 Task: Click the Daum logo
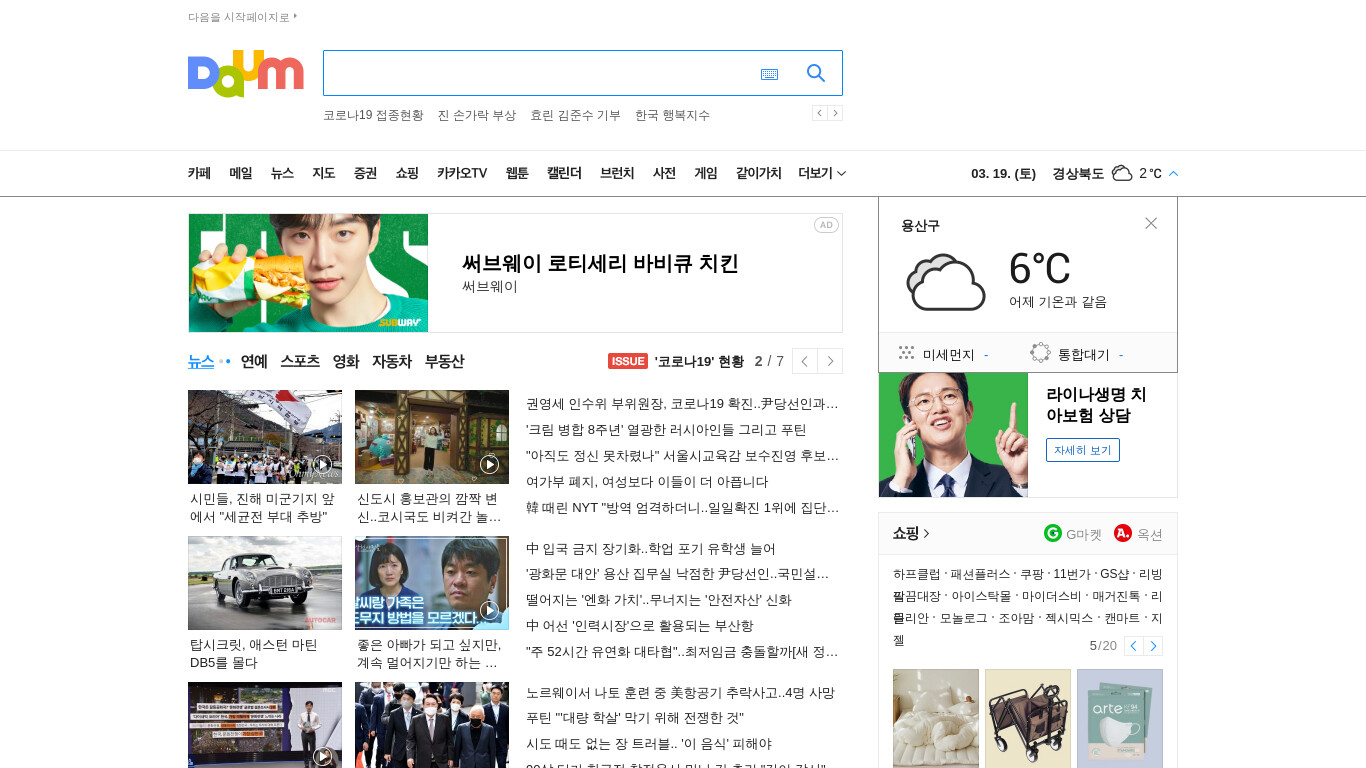pyautogui.click(x=245, y=73)
